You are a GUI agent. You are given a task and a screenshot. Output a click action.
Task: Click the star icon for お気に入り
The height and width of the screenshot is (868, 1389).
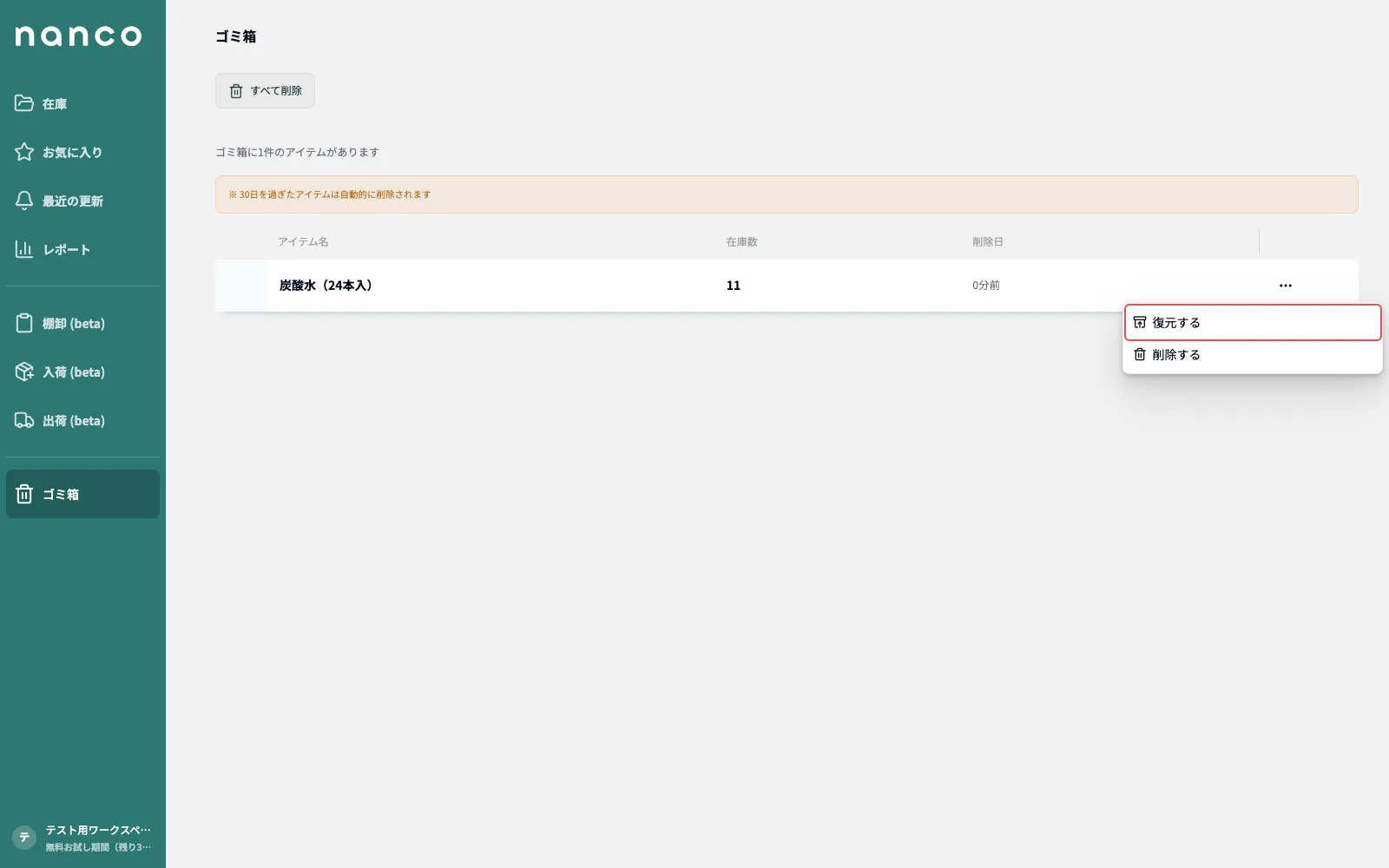[24, 152]
